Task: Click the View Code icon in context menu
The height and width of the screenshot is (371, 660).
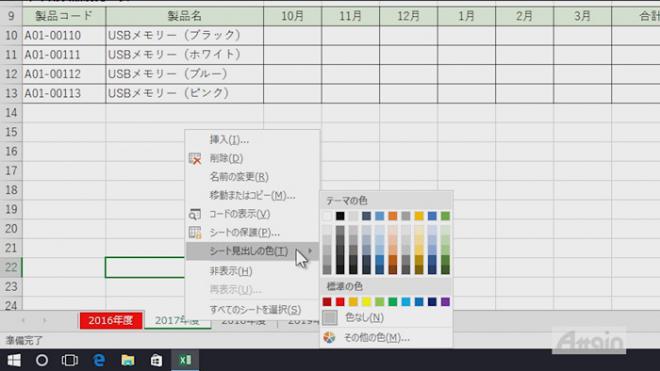Action: 195,214
